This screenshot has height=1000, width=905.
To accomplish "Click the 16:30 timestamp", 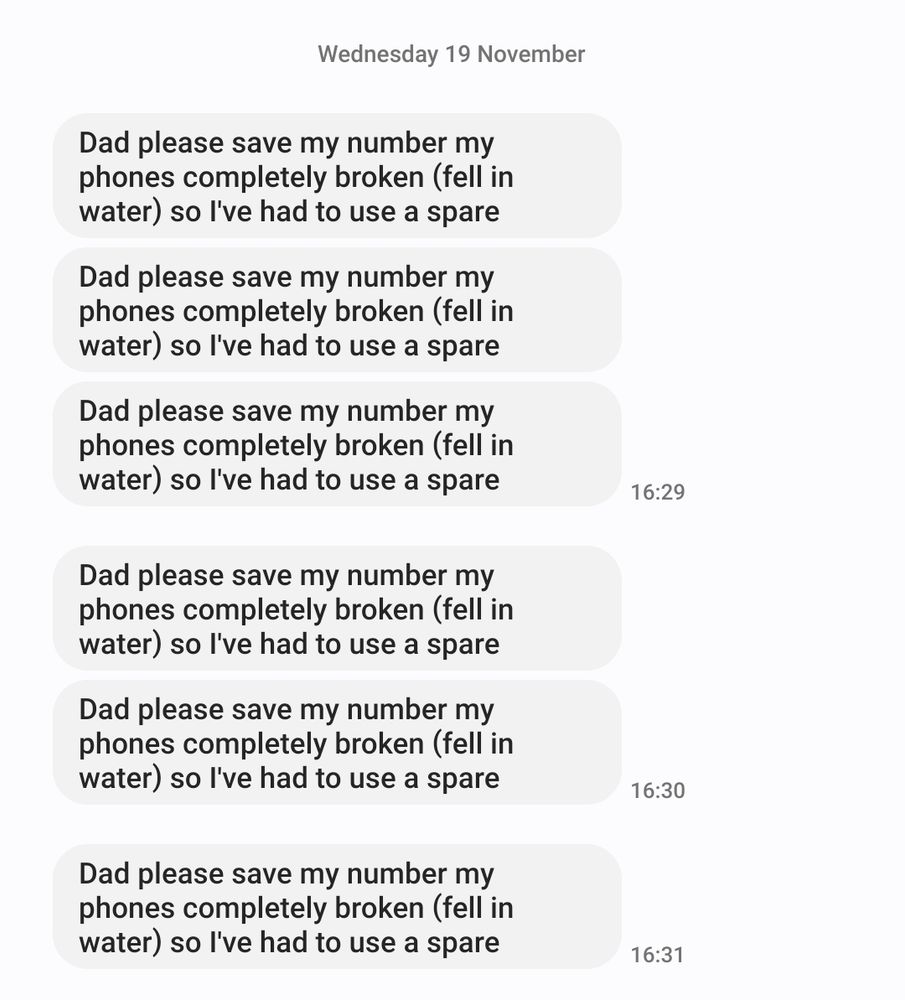I will point(657,791).
